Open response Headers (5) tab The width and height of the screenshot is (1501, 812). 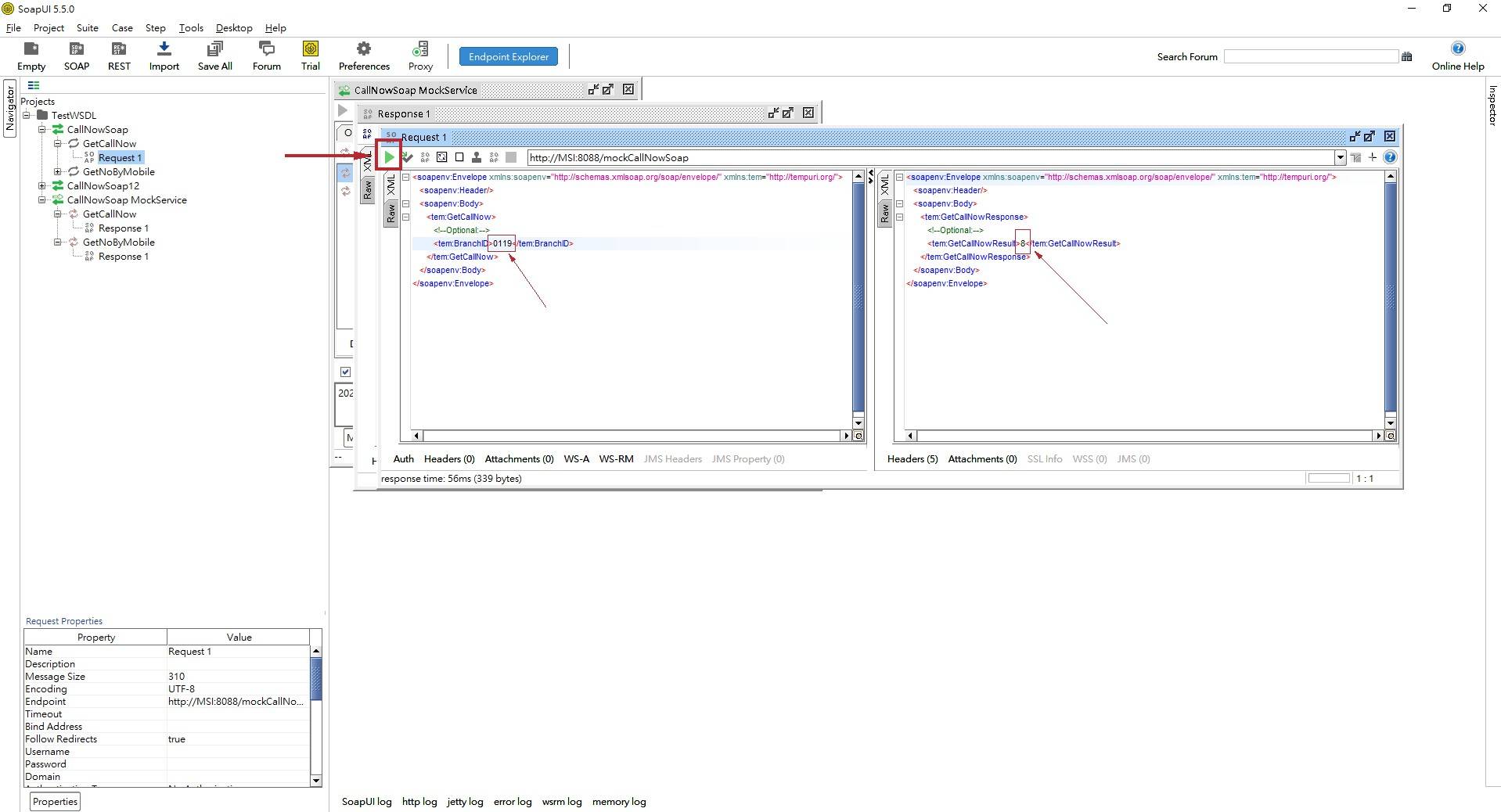tap(912, 458)
